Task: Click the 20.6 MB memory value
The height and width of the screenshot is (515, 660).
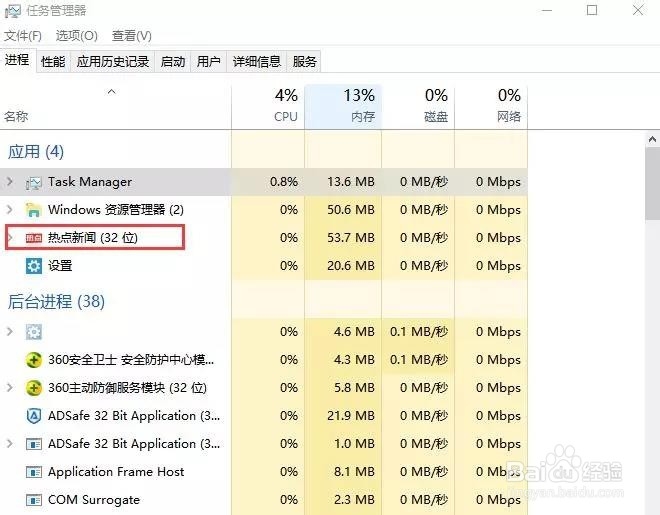Action: (351, 266)
